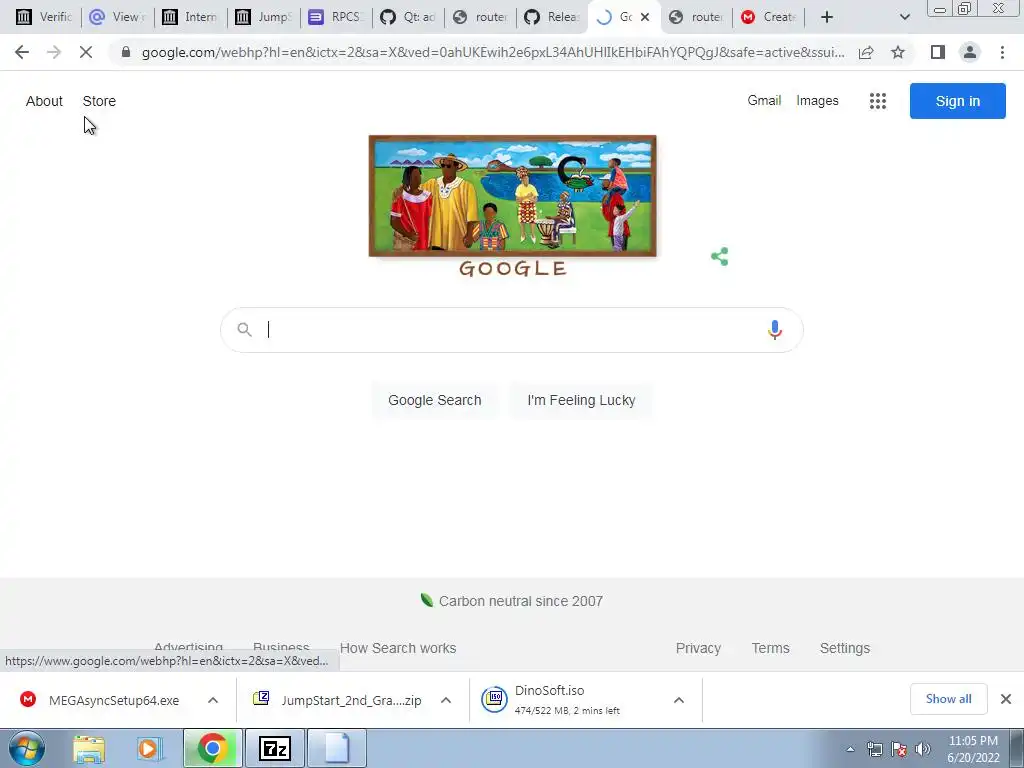Click I'm Feeling Lucky
1024x768 pixels.
[581, 400]
